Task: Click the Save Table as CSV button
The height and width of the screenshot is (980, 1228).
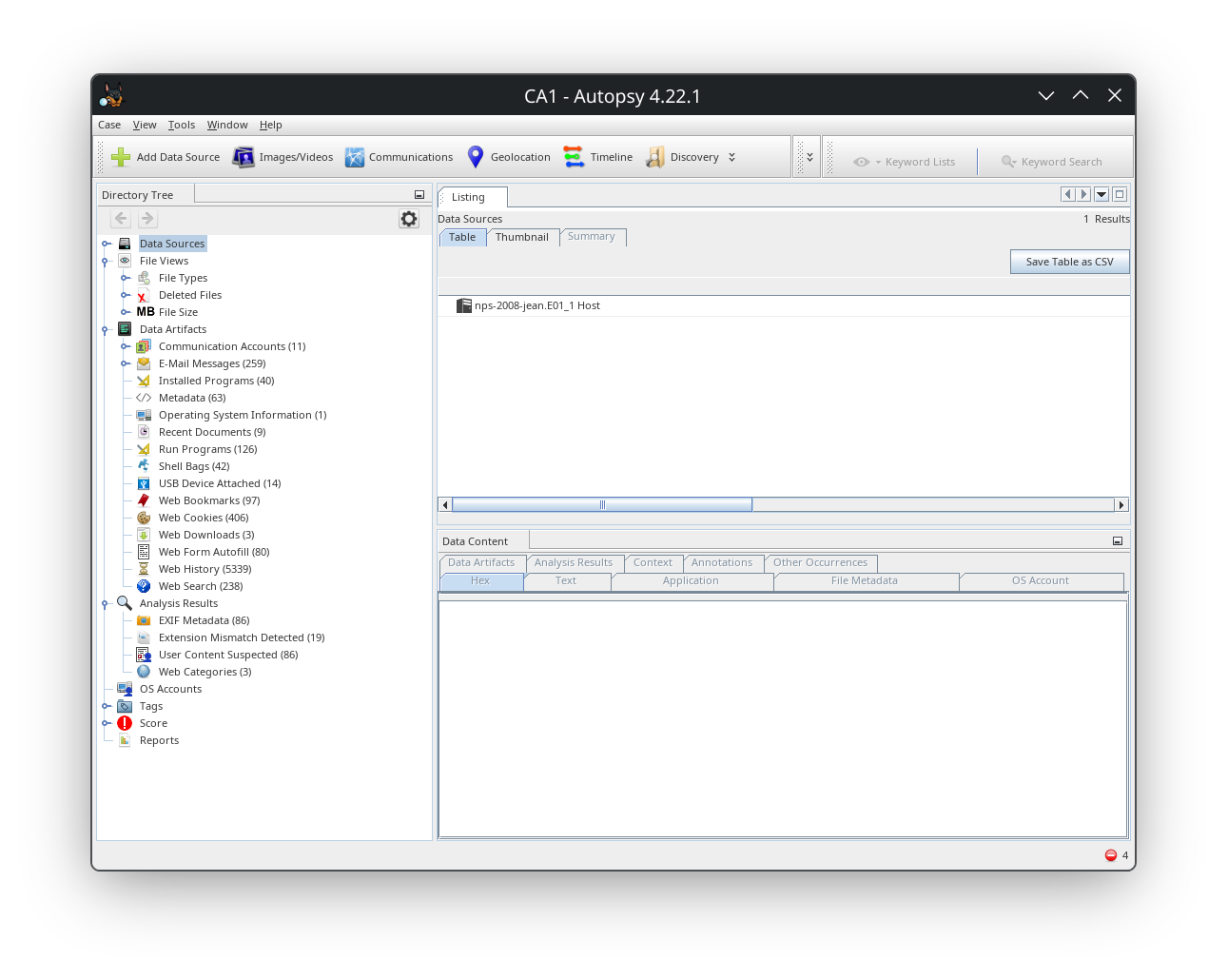Action: click(1069, 261)
